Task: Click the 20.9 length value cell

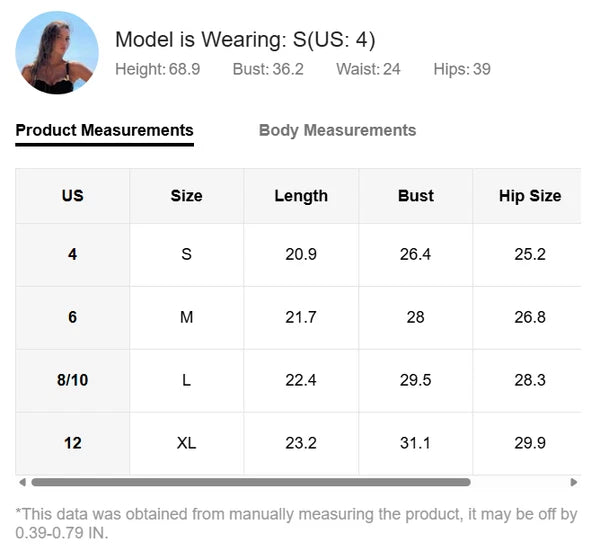Action: point(301,254)
